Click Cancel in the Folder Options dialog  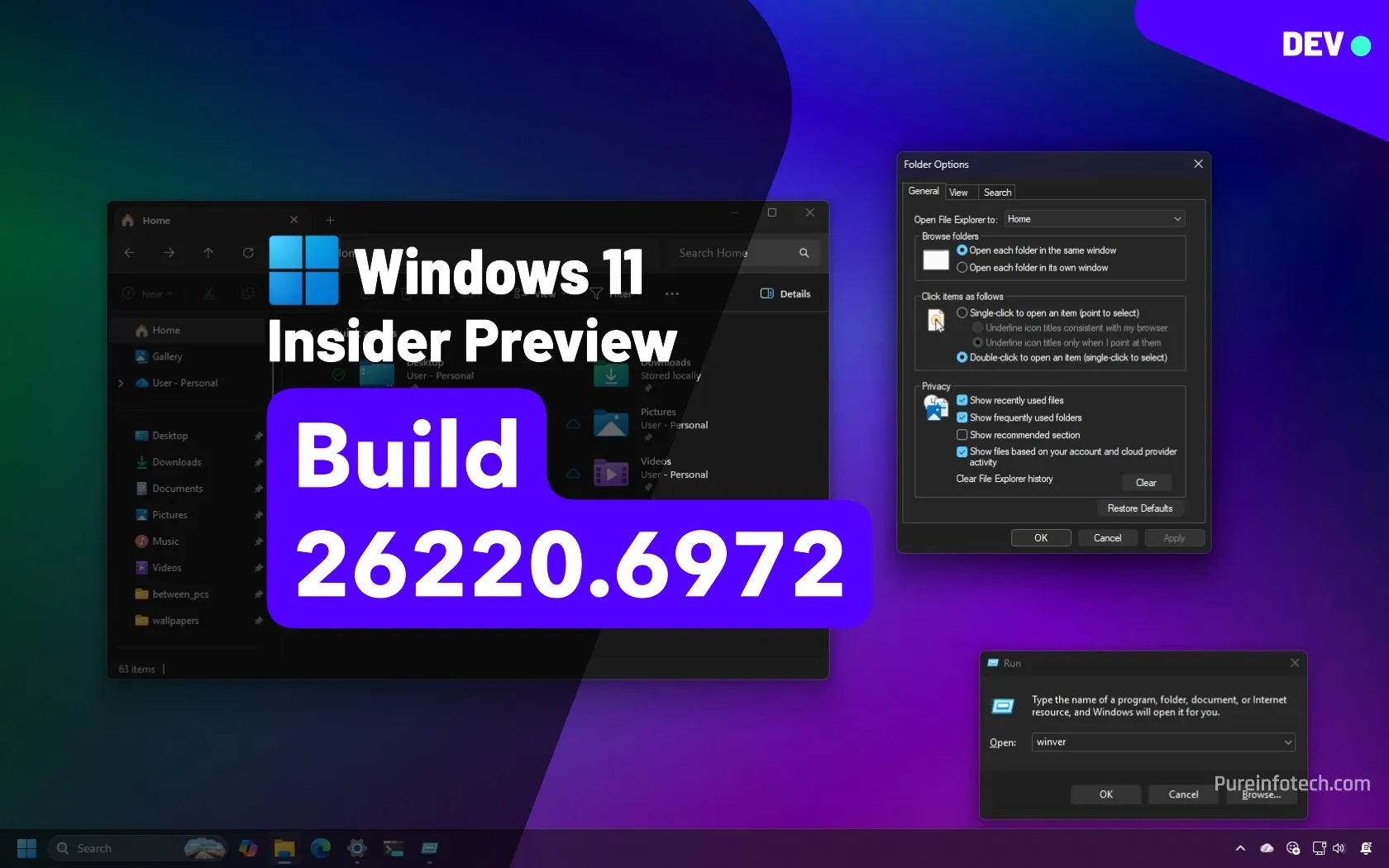[x=1108, y=538]
